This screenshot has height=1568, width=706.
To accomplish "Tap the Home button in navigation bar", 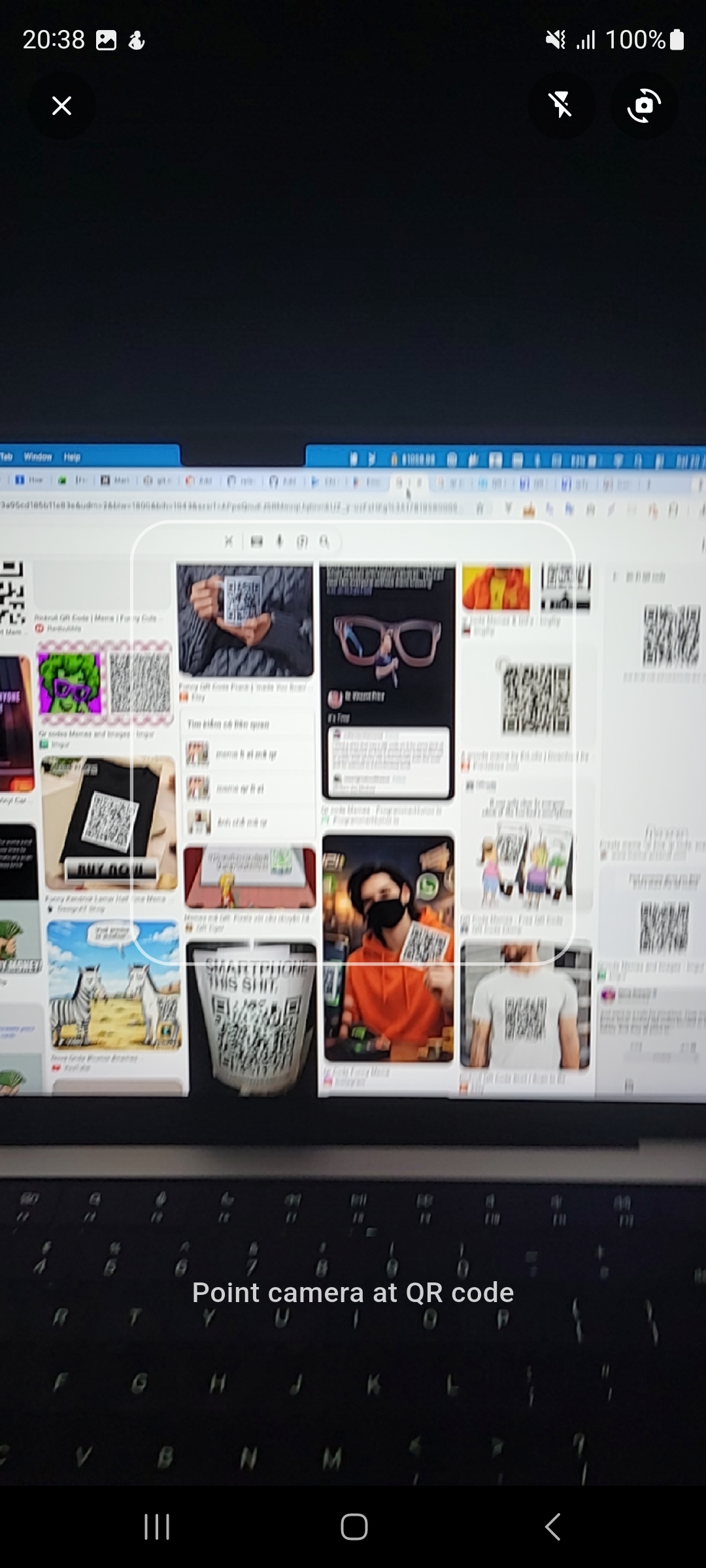I will (354, 1527).
